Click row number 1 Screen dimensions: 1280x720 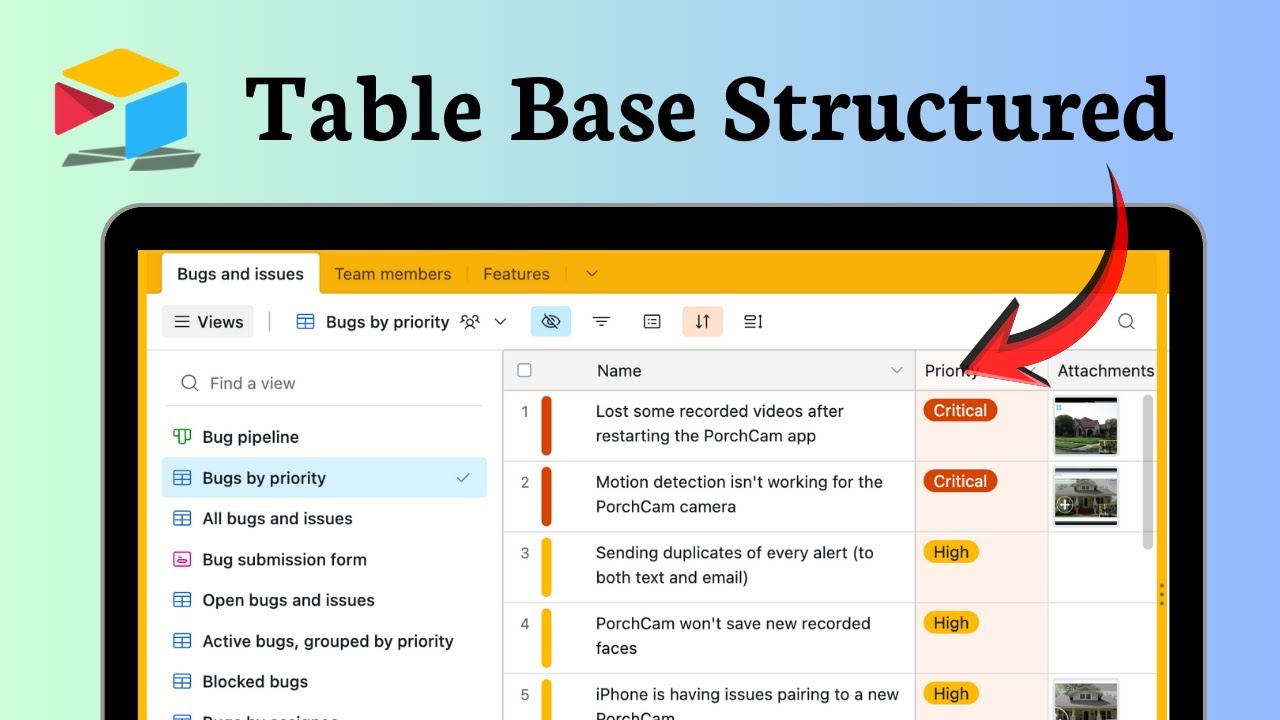click(x=524, y=411)
